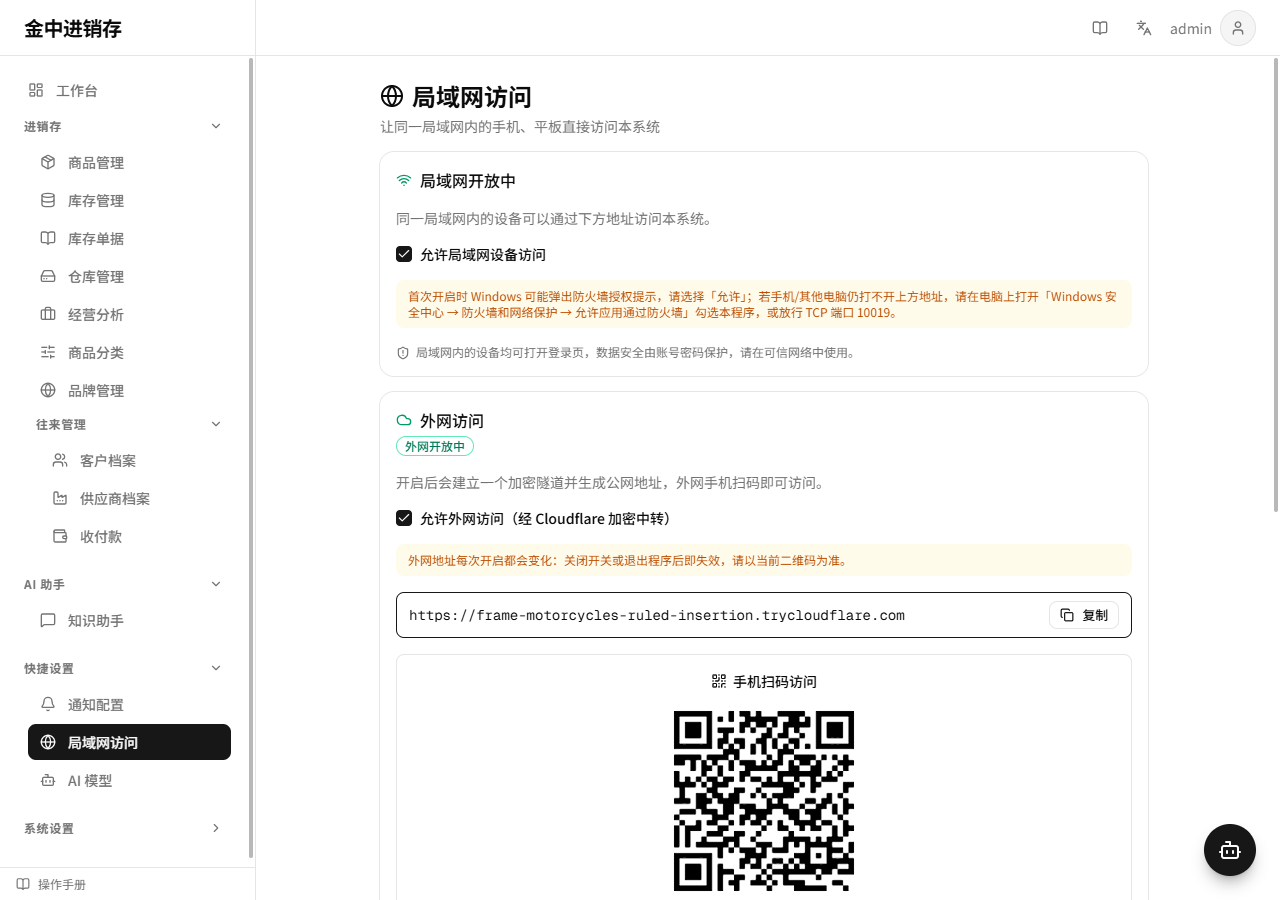Uncheck 允许外网访问 Cloudflare checkbox
1280x900 pixels.
point(404,518)
